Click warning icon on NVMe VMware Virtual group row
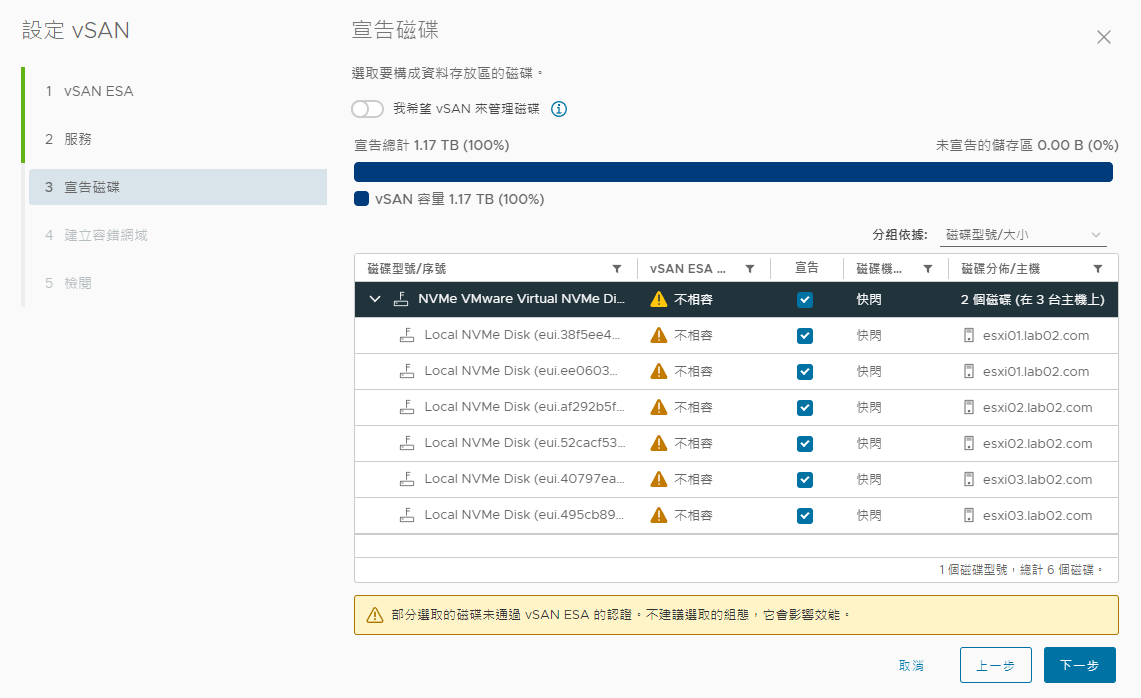The image size is (1141, 698). pos(659,299)
